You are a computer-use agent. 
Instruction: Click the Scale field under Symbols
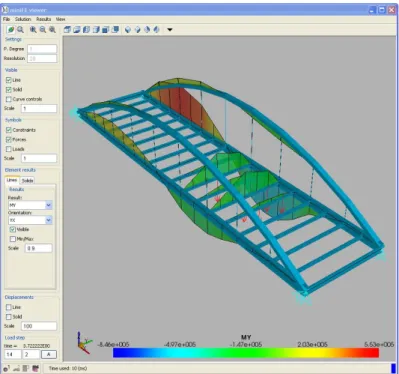point(39,158)
